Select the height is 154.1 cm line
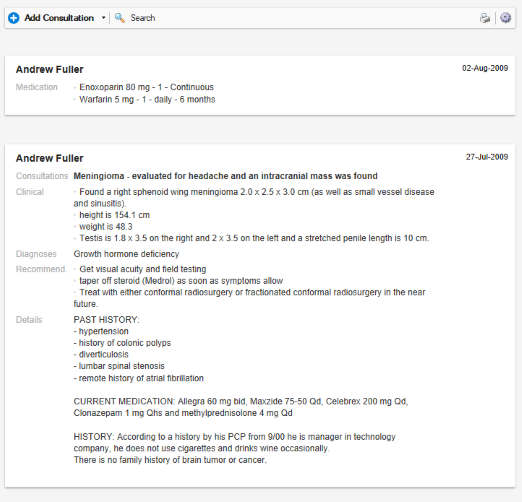Screen dimensions: 522x502 coord(114,215)
